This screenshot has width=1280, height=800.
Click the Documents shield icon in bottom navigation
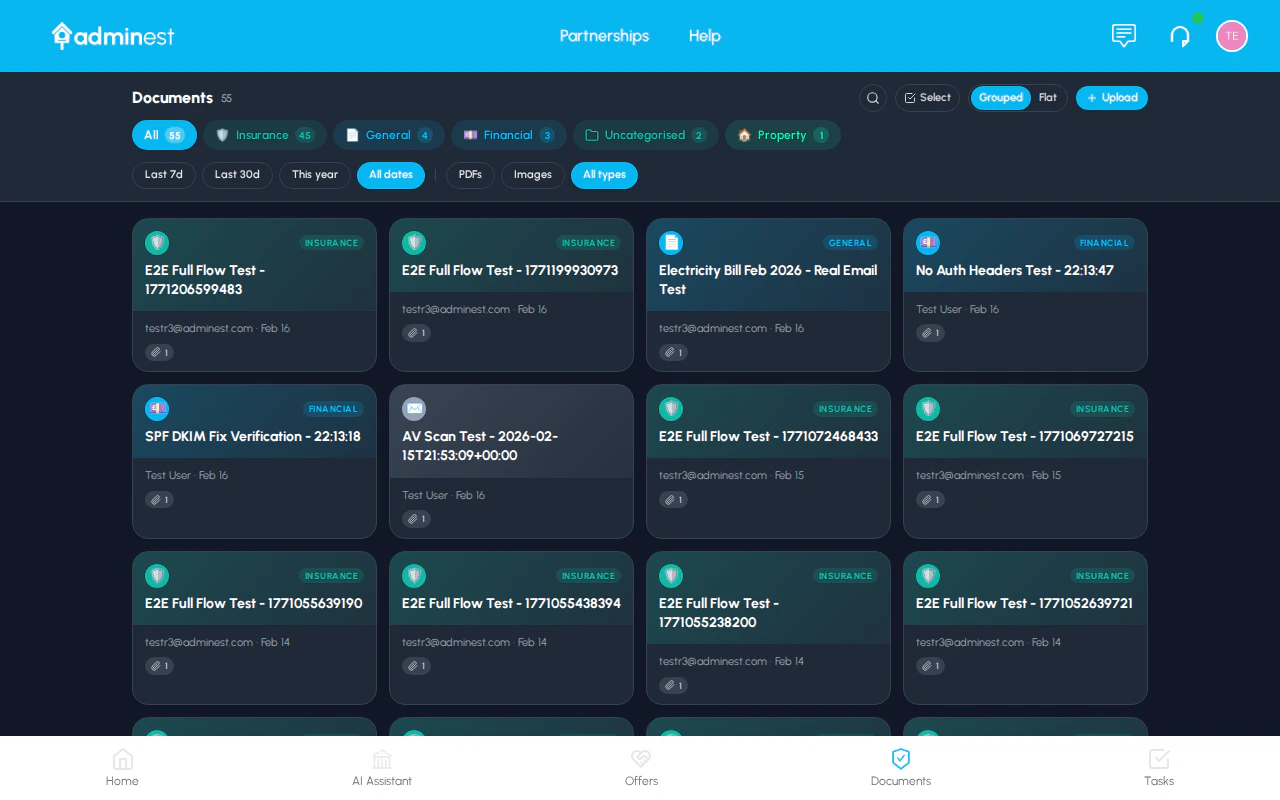[901, 759]
